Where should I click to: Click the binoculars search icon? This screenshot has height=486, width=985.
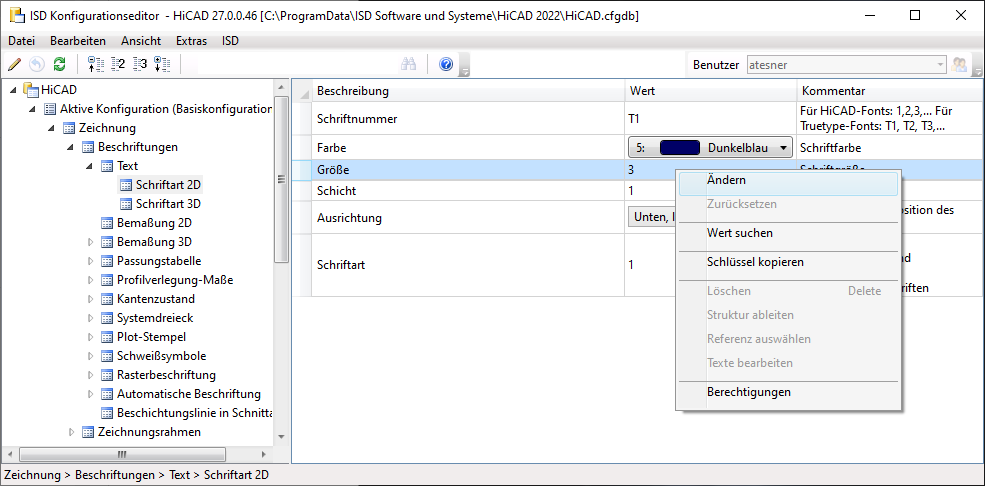tap(410, 64)
